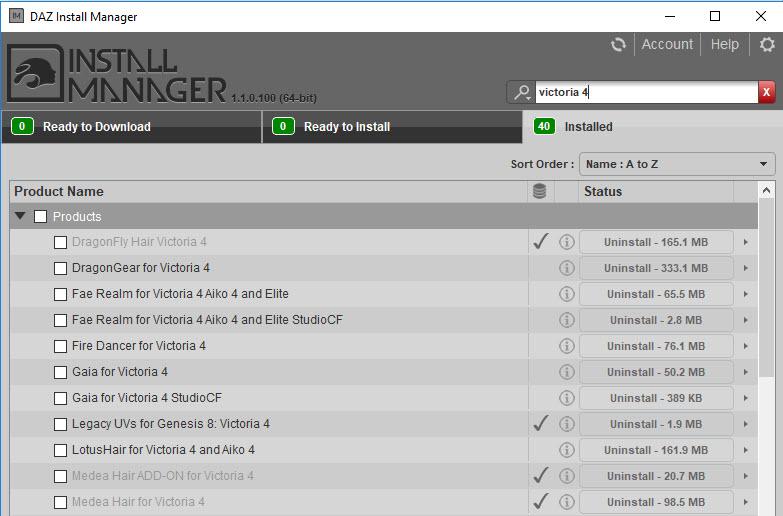The height and width of the screenshot is (516, 783).
Task: Uninstall DragonFly Hair 165.1 MB
Action: 656,242
